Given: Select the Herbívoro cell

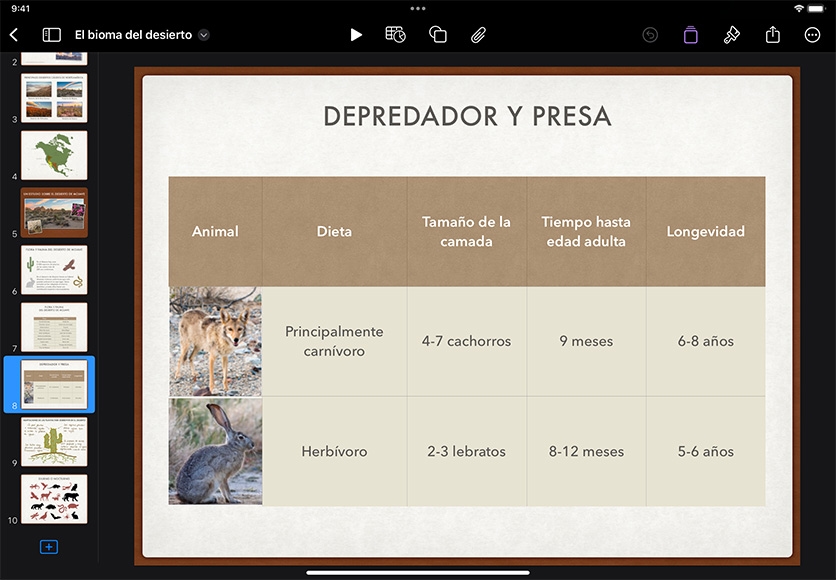Looking at the screenshot, I should 334,452.
